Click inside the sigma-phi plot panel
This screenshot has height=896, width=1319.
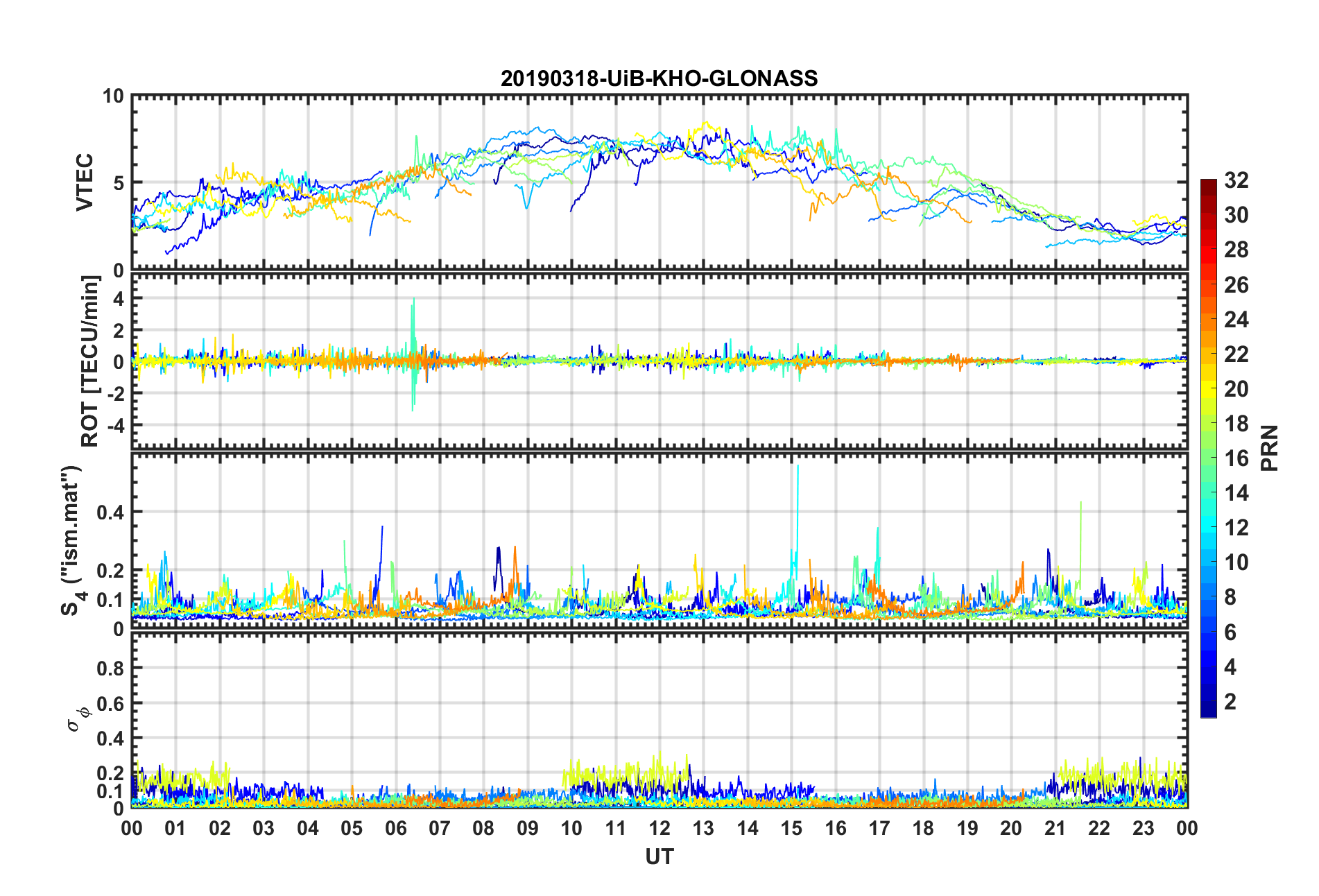pos(659,721)
